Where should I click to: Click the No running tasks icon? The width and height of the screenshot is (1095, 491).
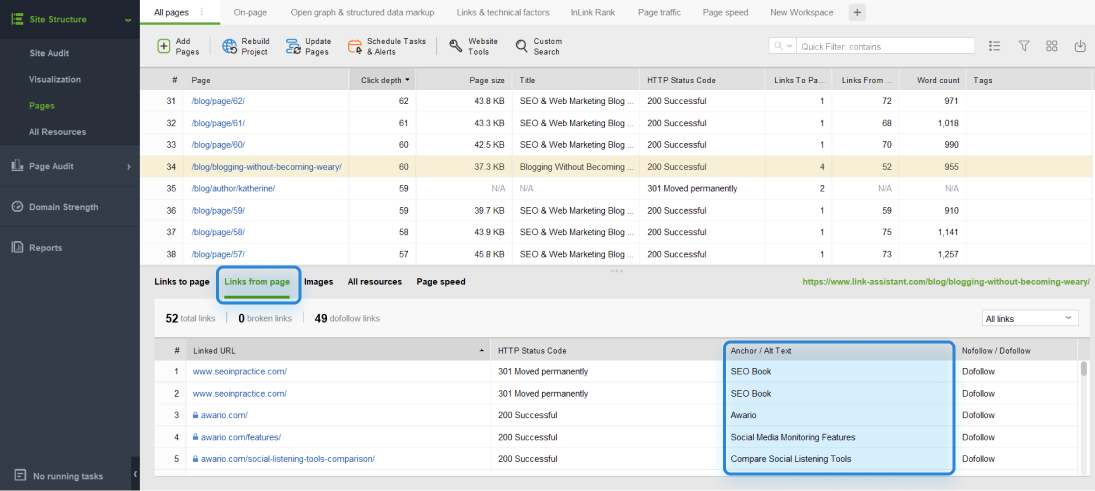coord(20,476)
